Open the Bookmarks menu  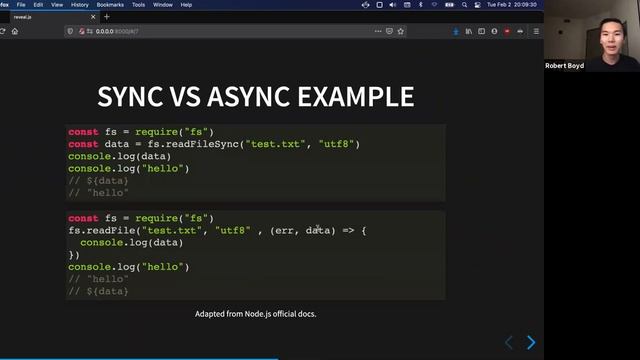coord(110,5)
